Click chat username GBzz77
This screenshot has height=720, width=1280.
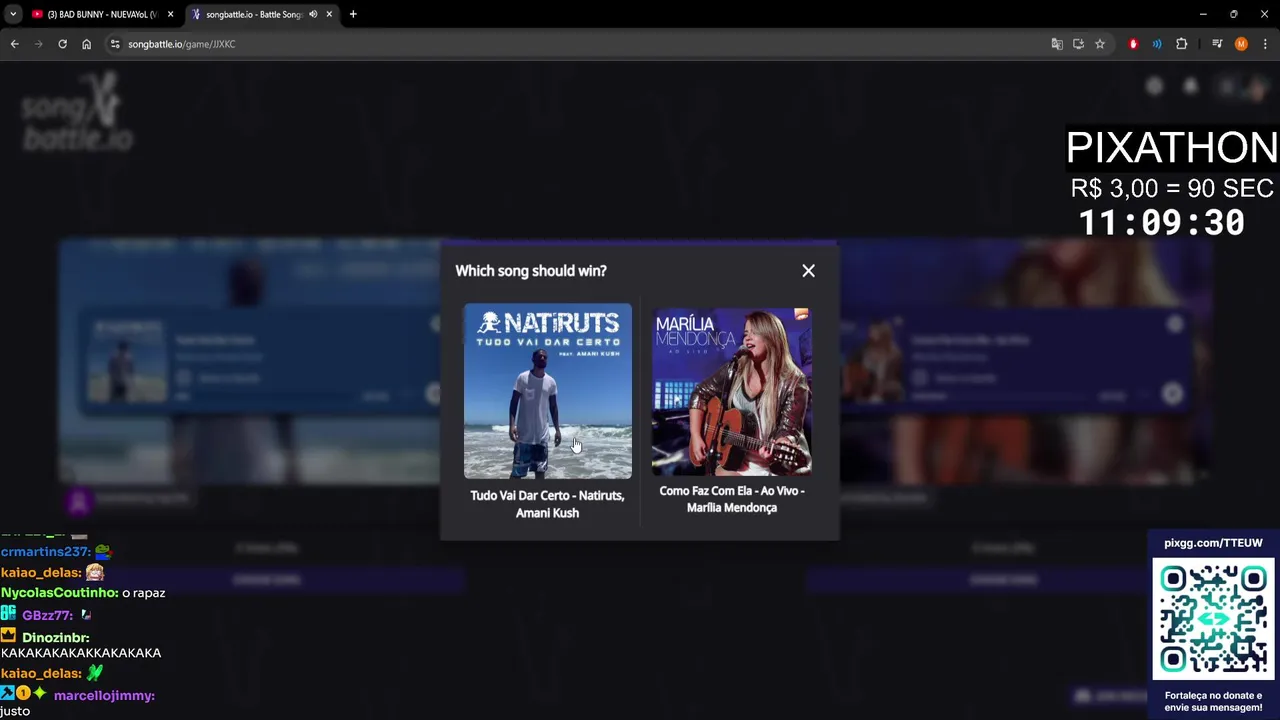click(x=47, y=616)
